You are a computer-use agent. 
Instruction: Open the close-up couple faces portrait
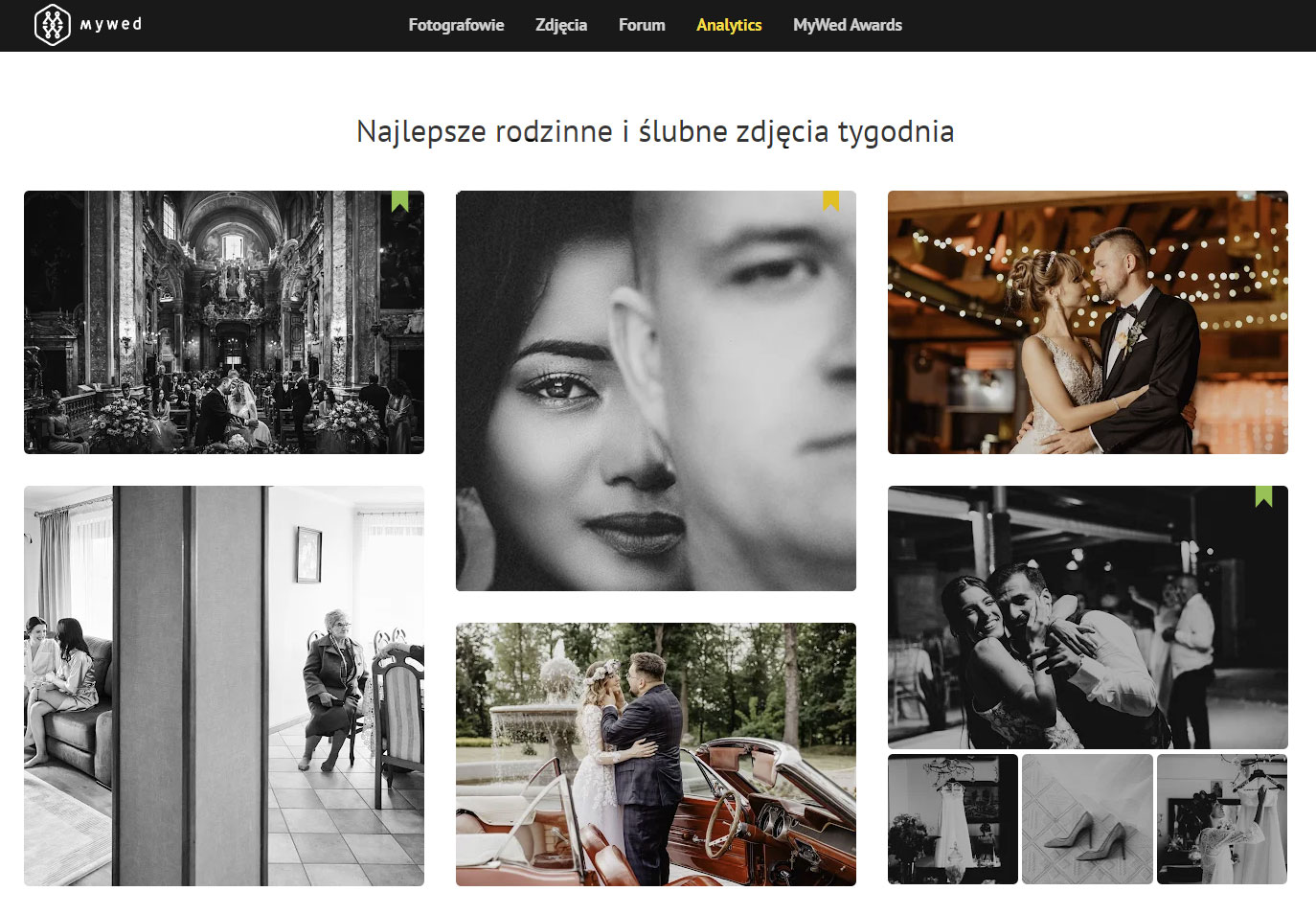(x=655, y=391)
